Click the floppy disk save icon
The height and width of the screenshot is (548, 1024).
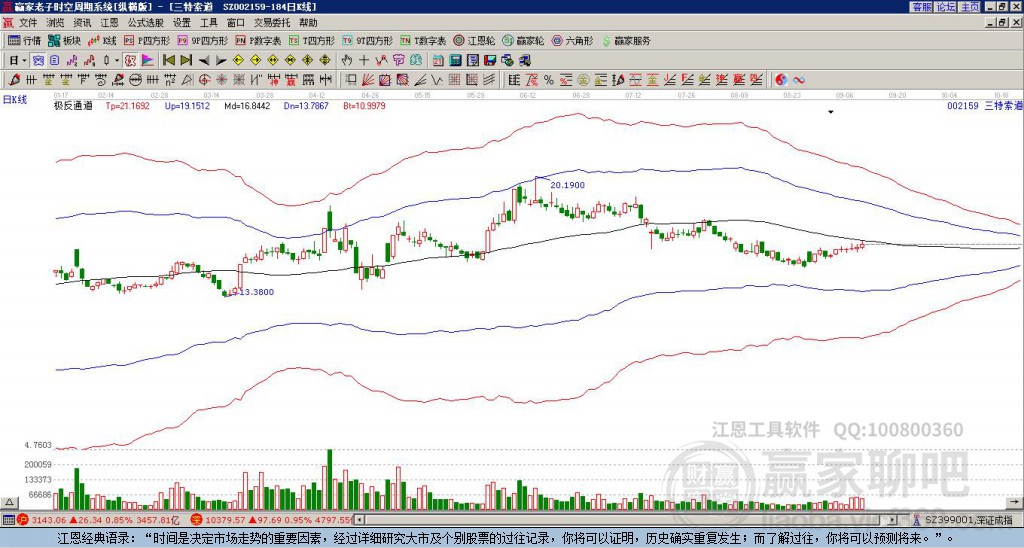click(490, 60)
